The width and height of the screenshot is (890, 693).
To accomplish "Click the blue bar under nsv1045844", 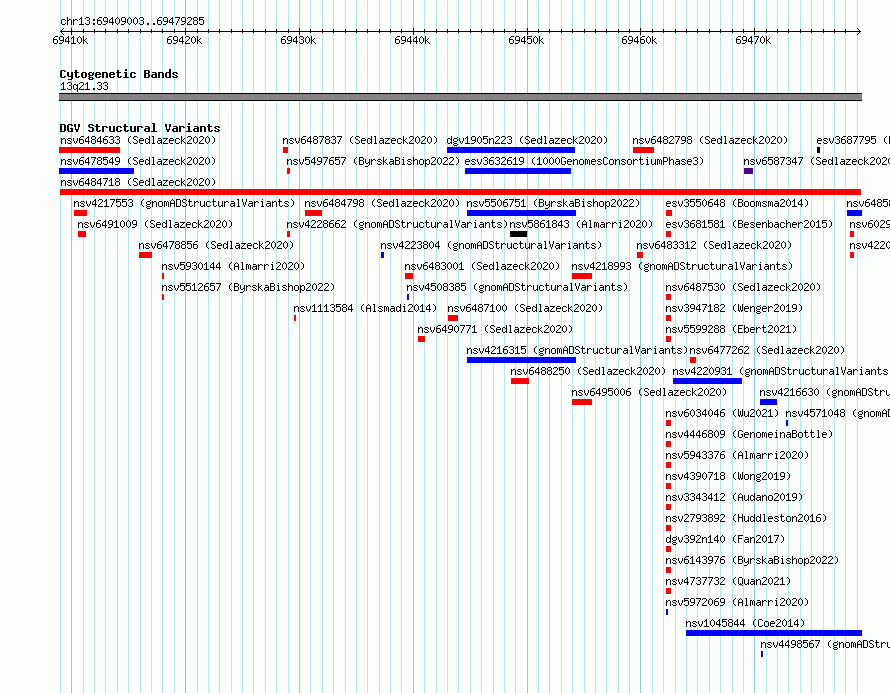I will point(774,633).
